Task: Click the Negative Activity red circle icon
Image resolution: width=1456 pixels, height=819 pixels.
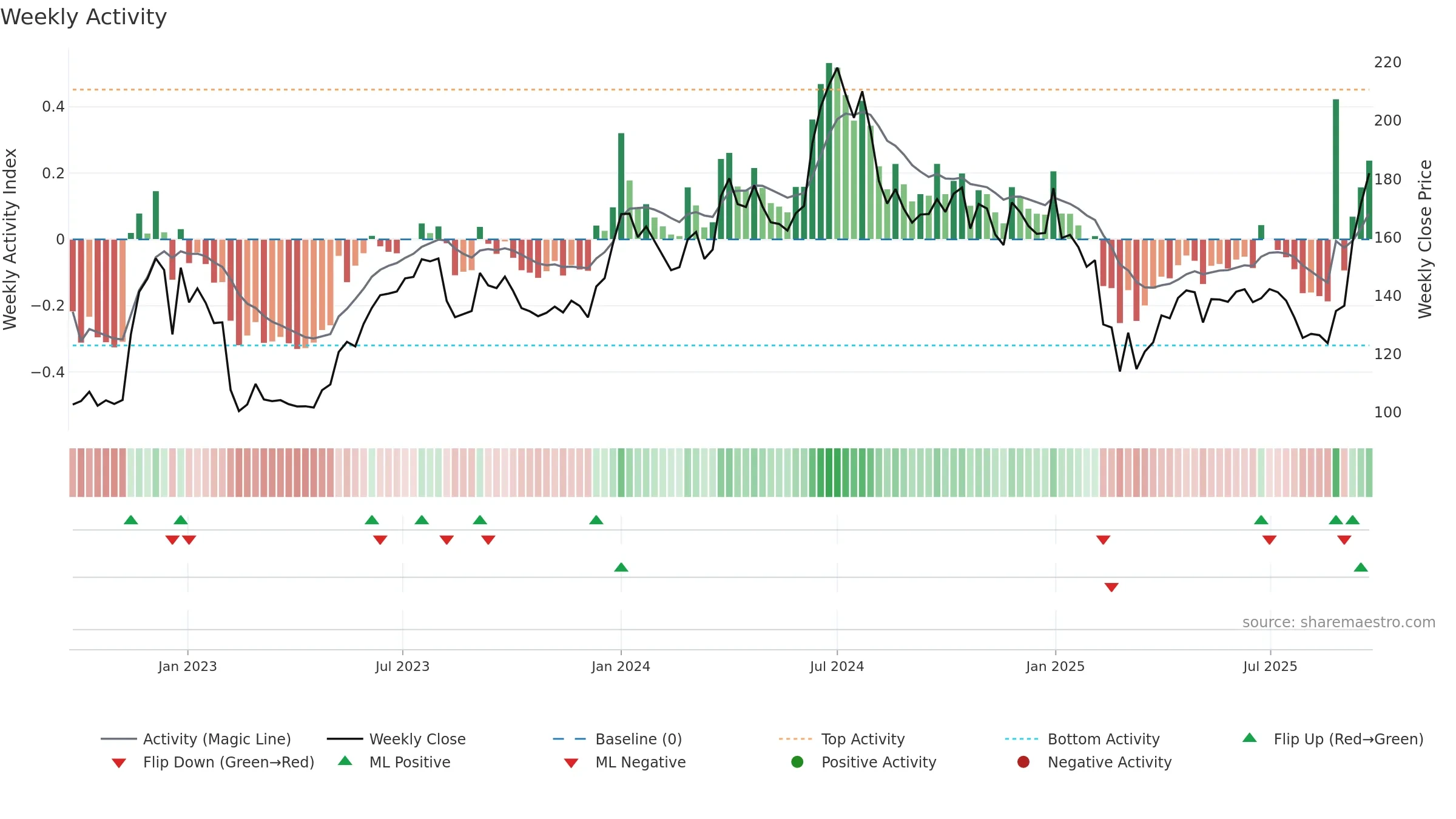Action: [1023, 762]
